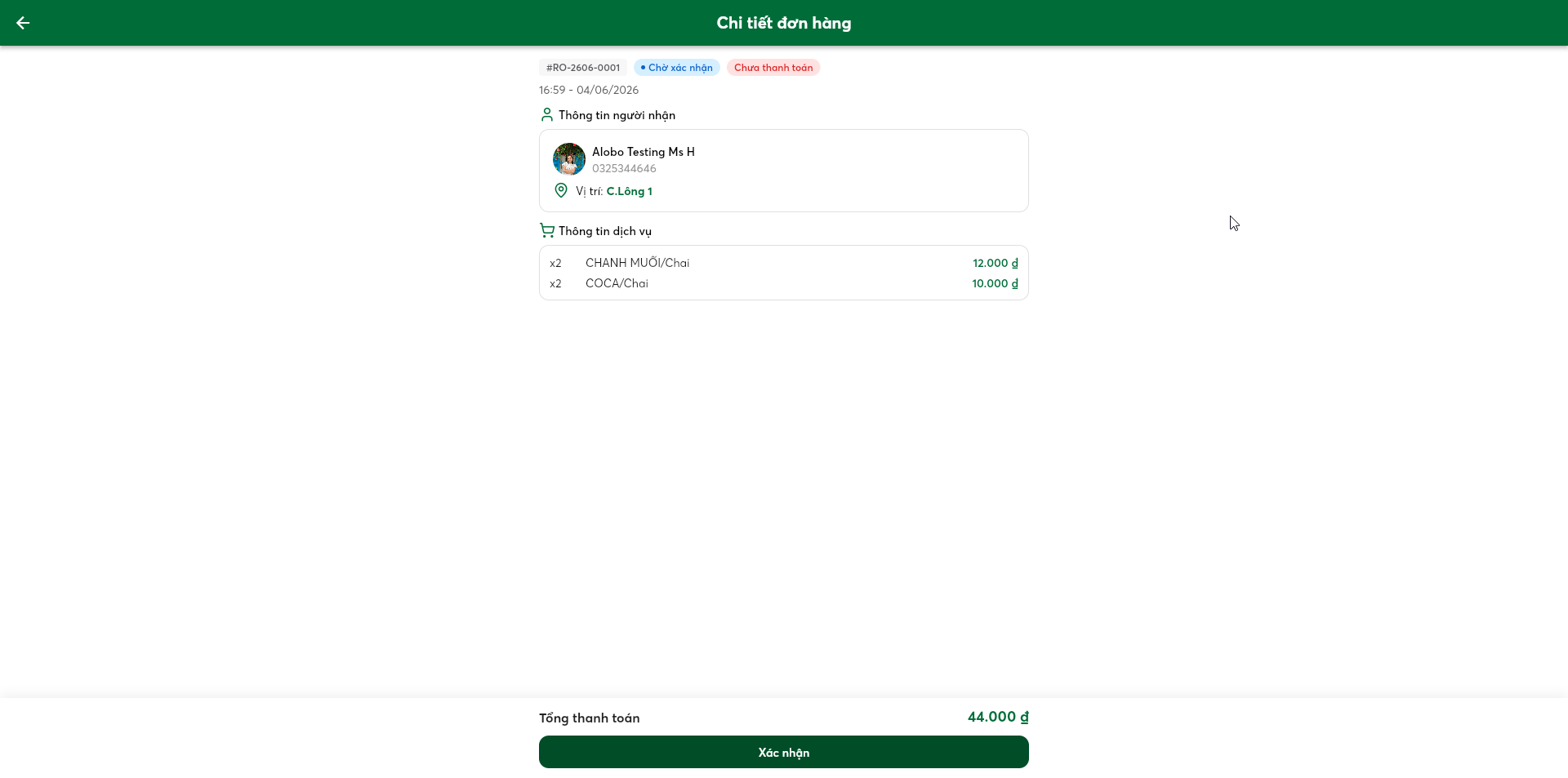The height and width of the screenshot is (778, 1568).
Task: Click the Thông tin người nhận heading
Action: [x=617, y=115]
